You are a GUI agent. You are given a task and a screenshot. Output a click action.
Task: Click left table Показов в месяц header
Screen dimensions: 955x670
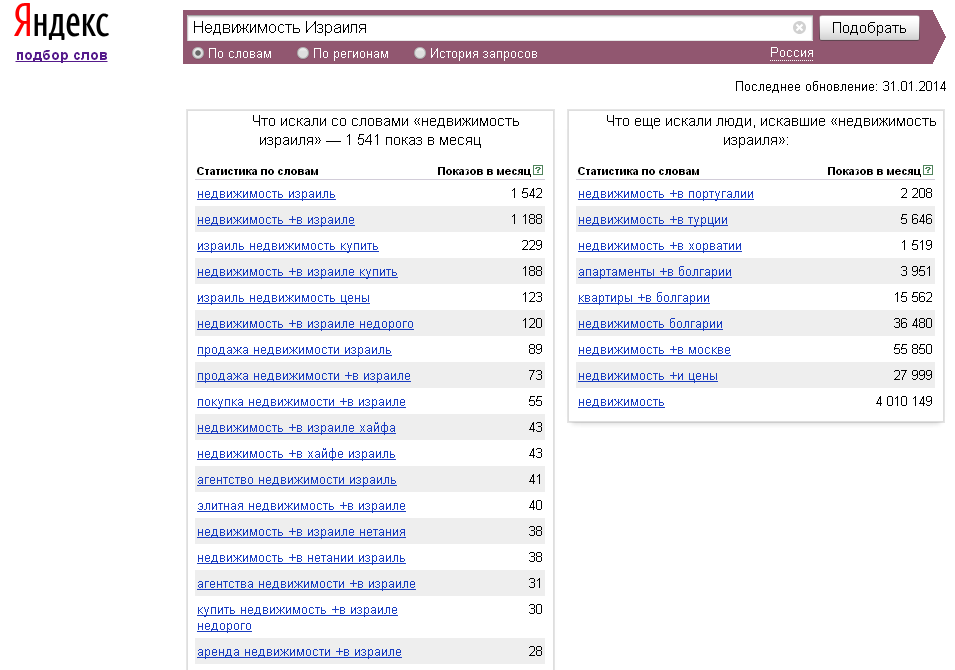click(x=484, y=171)
